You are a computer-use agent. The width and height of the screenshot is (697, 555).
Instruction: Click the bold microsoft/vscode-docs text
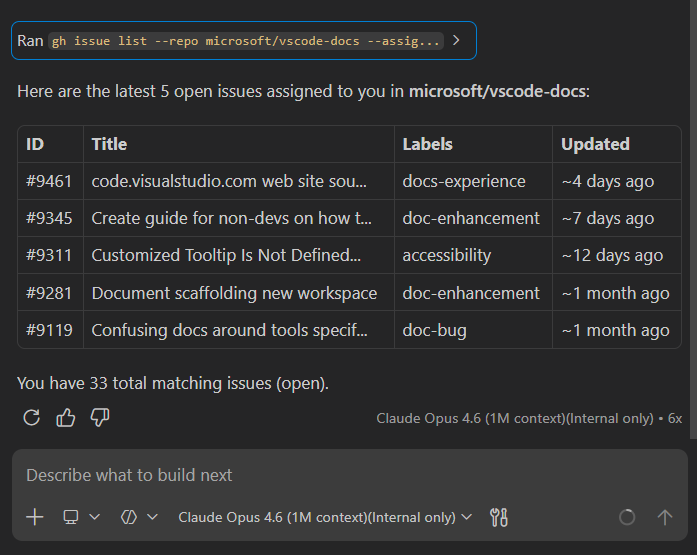497,91
